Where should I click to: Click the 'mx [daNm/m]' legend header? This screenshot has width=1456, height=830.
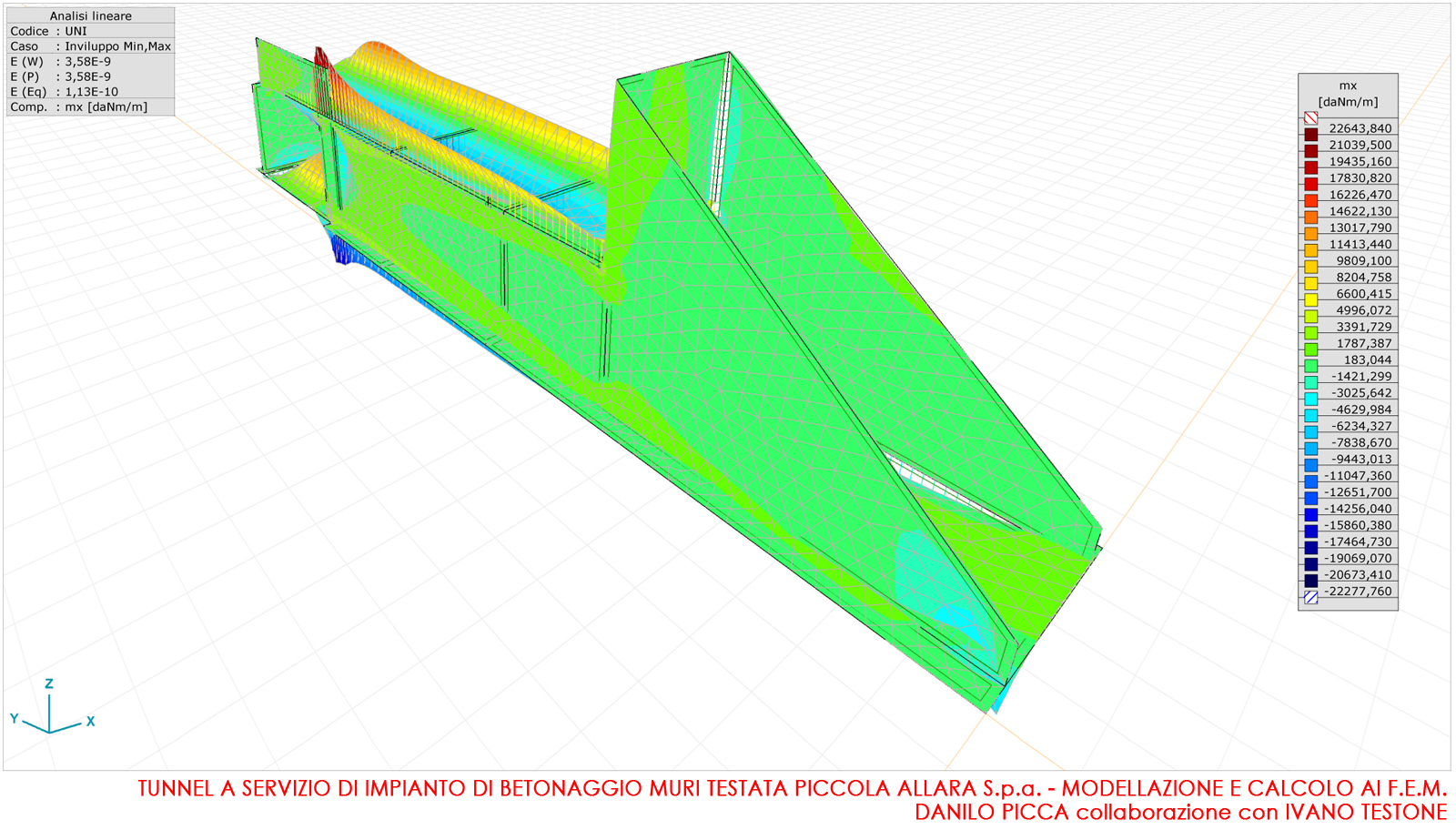[x=1348, y=94]
